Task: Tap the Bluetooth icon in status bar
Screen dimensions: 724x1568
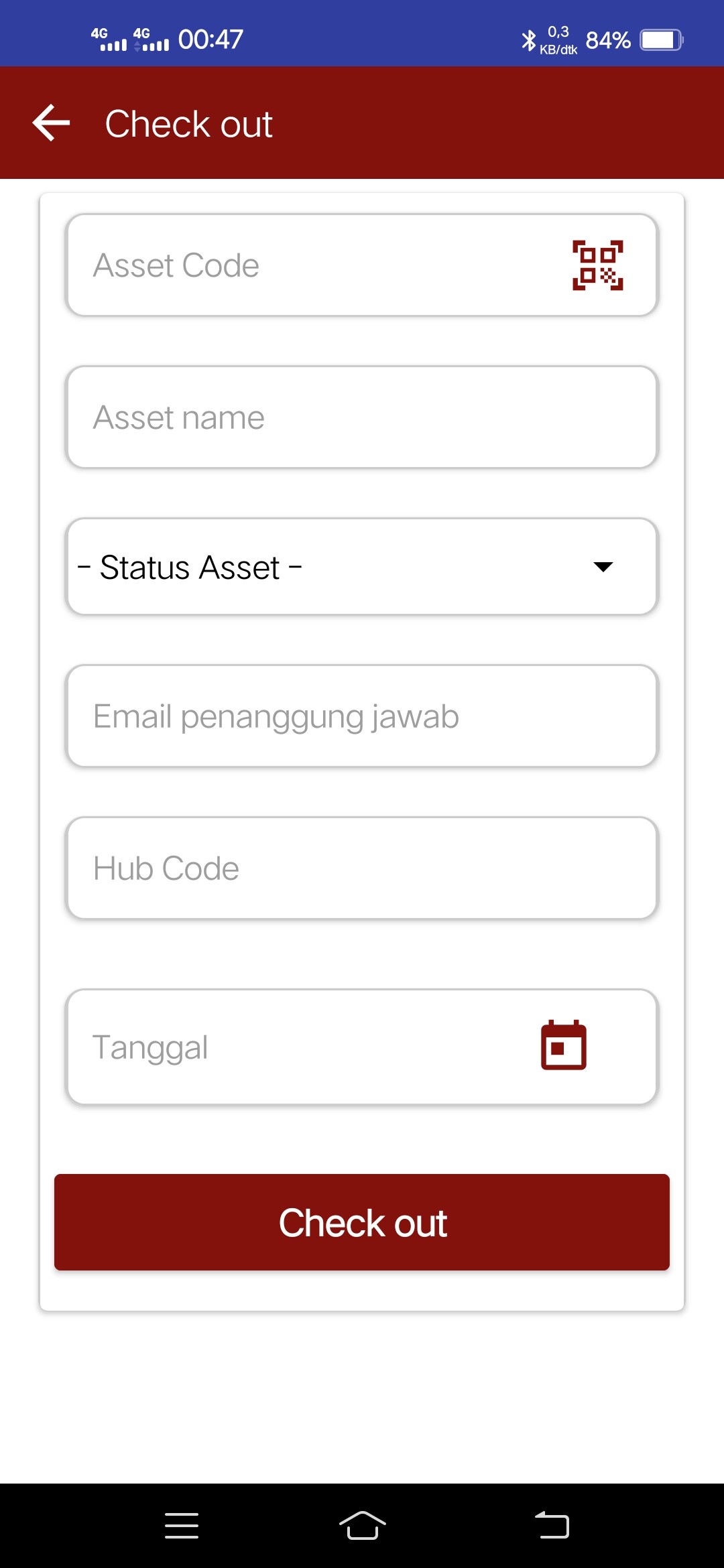Action: [x=528, y=40]
